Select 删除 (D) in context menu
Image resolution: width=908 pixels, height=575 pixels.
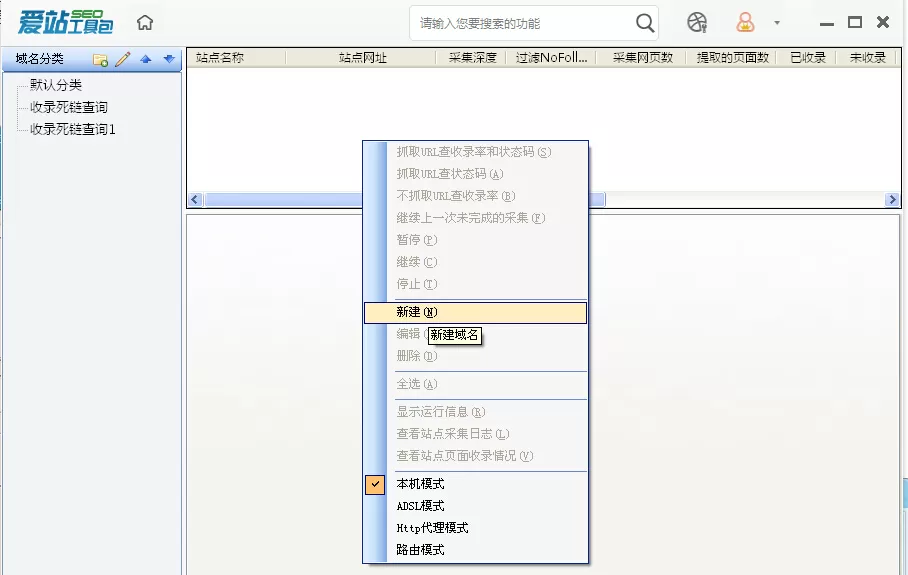tap(475, 356)
